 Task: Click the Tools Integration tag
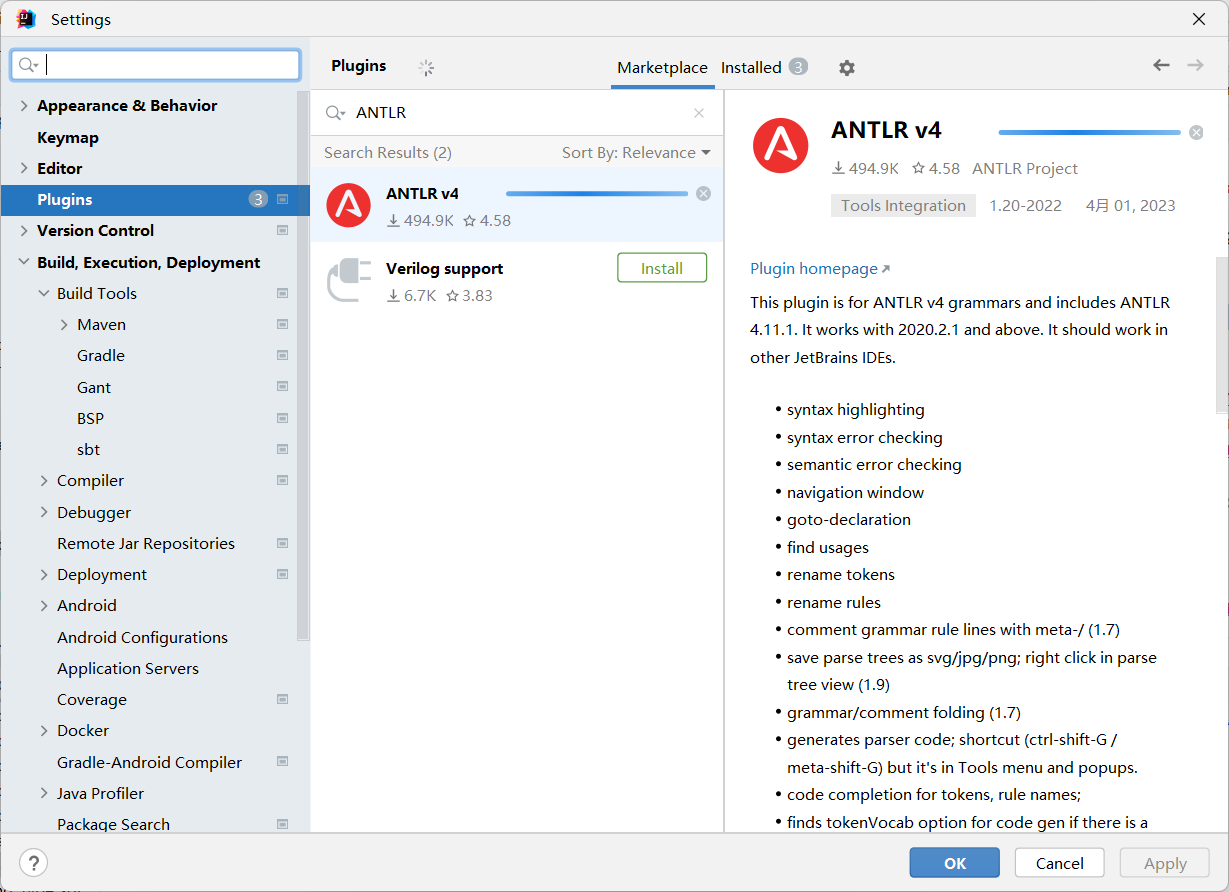903,206
